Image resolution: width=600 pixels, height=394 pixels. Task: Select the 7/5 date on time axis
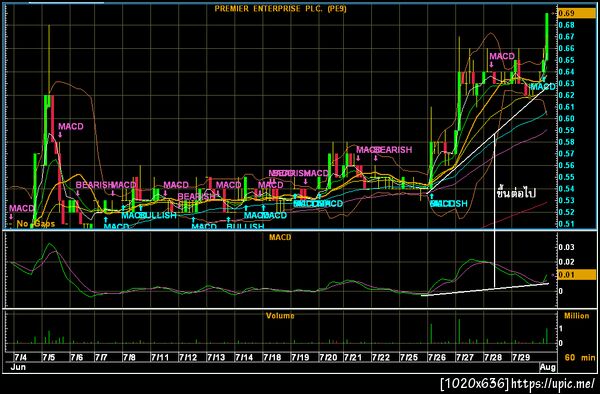pos(49,358)
